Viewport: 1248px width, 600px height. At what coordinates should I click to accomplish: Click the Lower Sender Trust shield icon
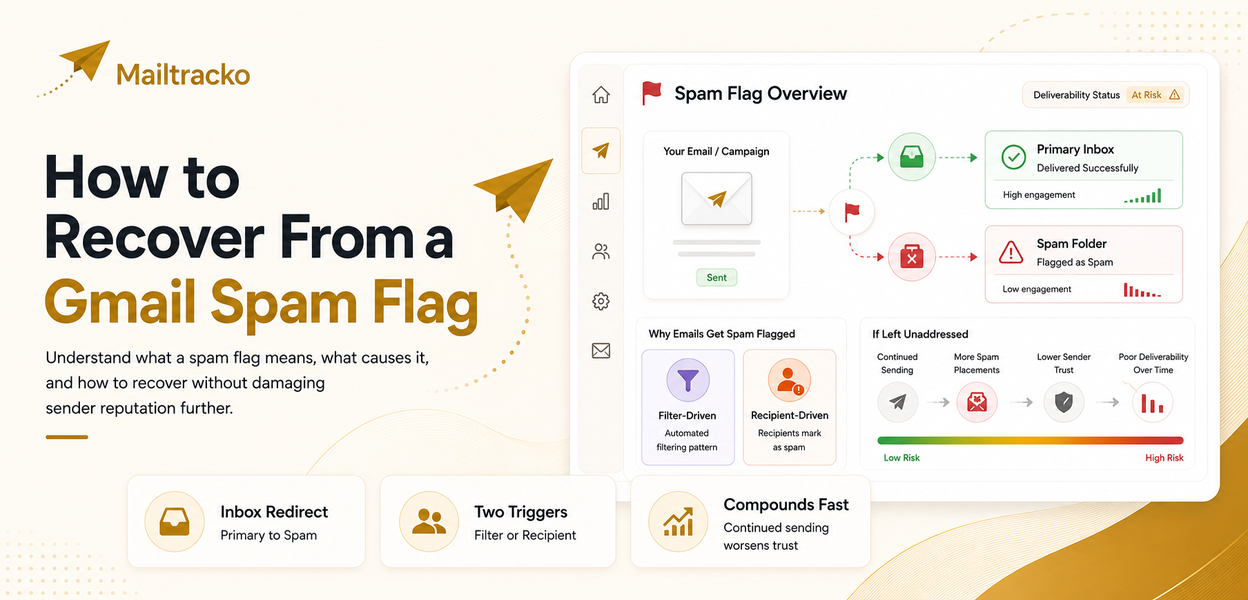pos(1063,403)
